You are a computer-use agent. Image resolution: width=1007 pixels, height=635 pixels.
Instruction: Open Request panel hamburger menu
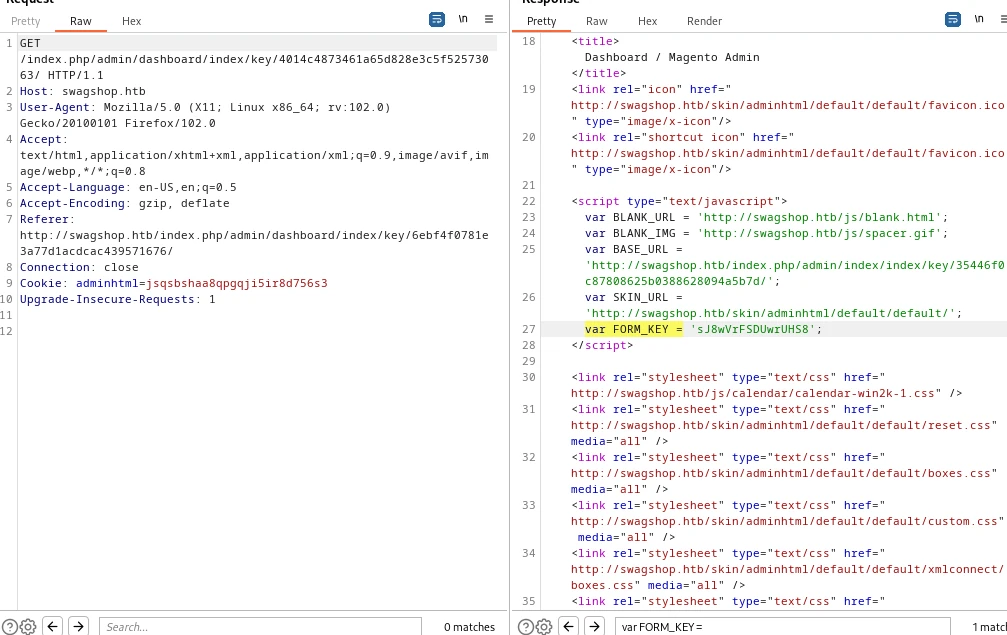[x=489, y=19]
